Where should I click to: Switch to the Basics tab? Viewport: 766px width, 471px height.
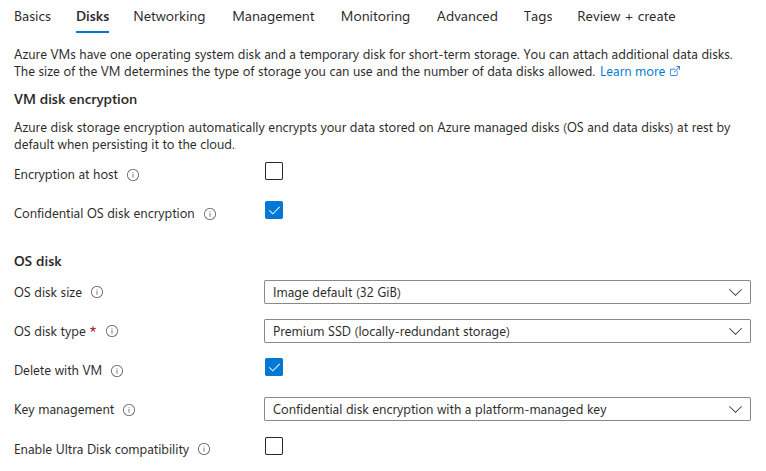[32, 17]
